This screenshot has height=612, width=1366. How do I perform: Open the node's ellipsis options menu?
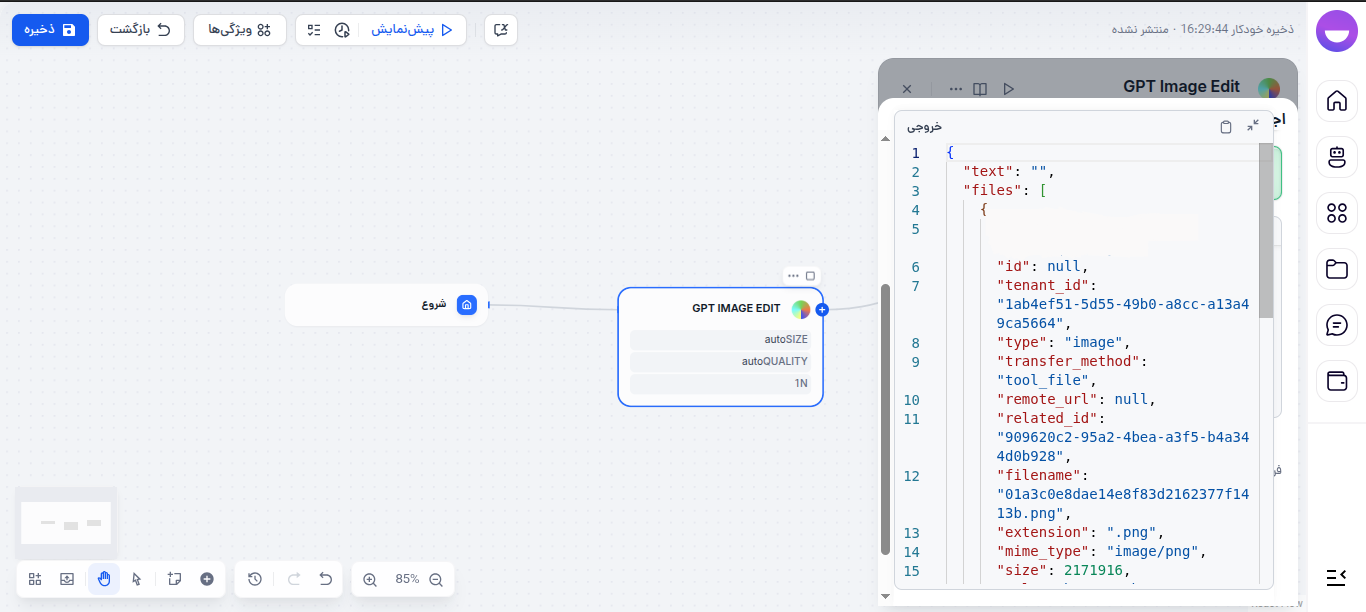[793, 275]
